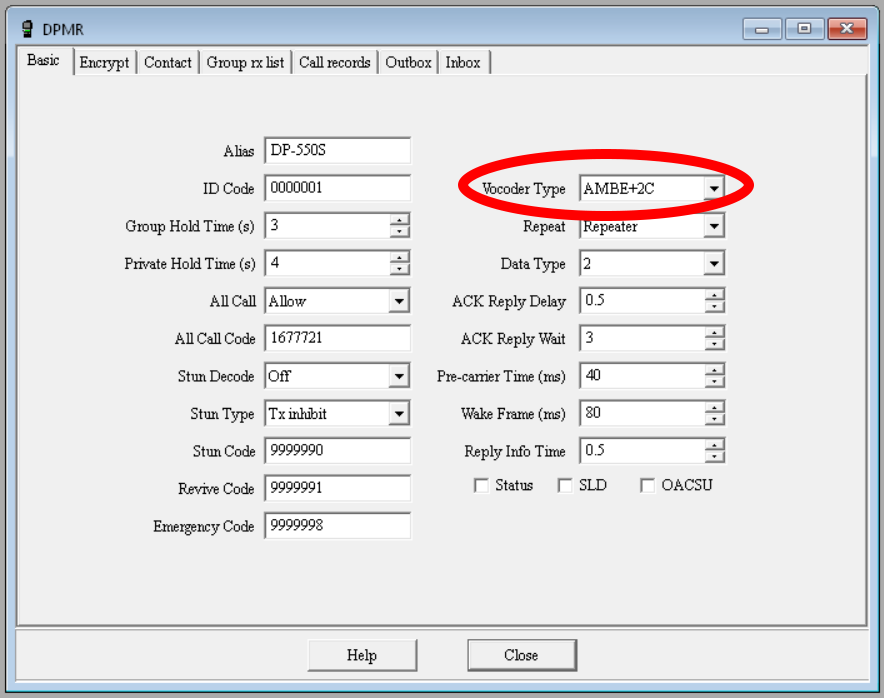Screen dimensions: 884x698
Task: Select the Inbox tab
Action: pos(463,62)
